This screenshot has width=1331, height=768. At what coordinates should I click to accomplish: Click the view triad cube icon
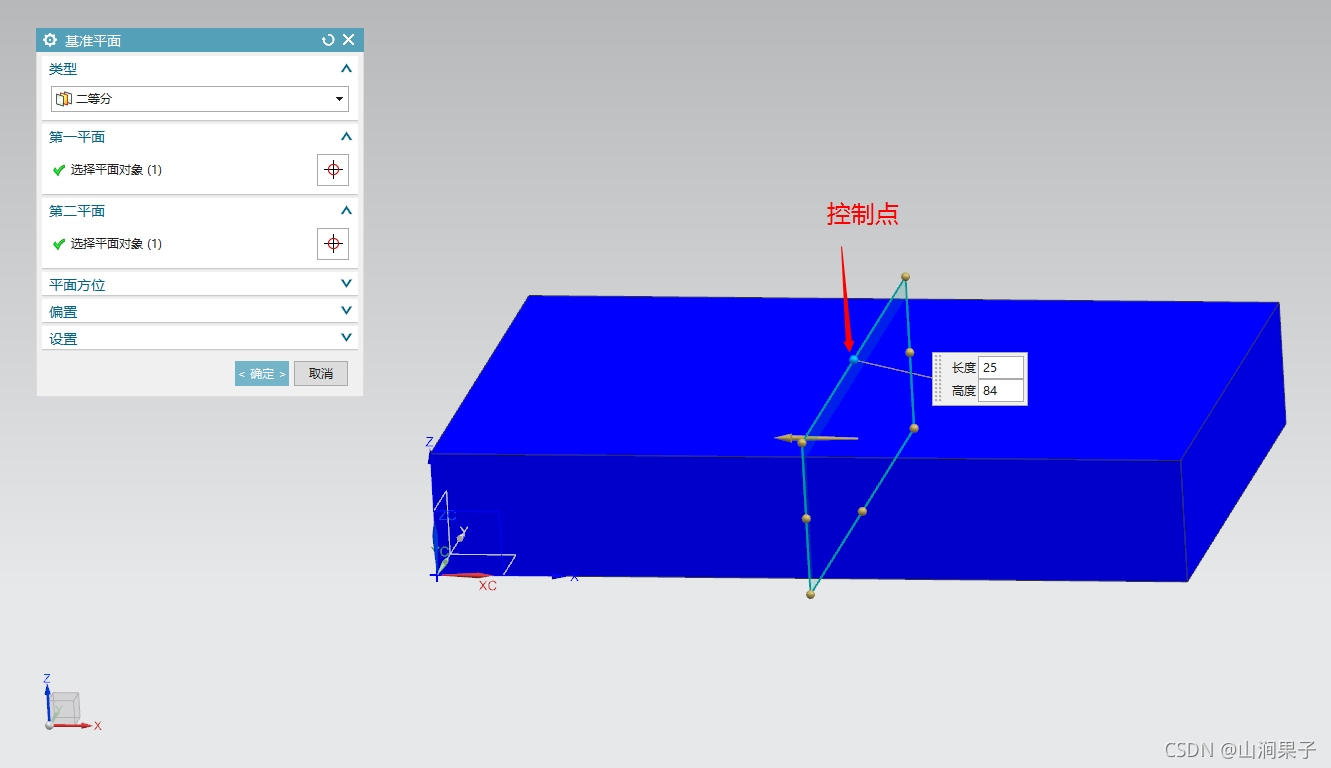[64, 706]
